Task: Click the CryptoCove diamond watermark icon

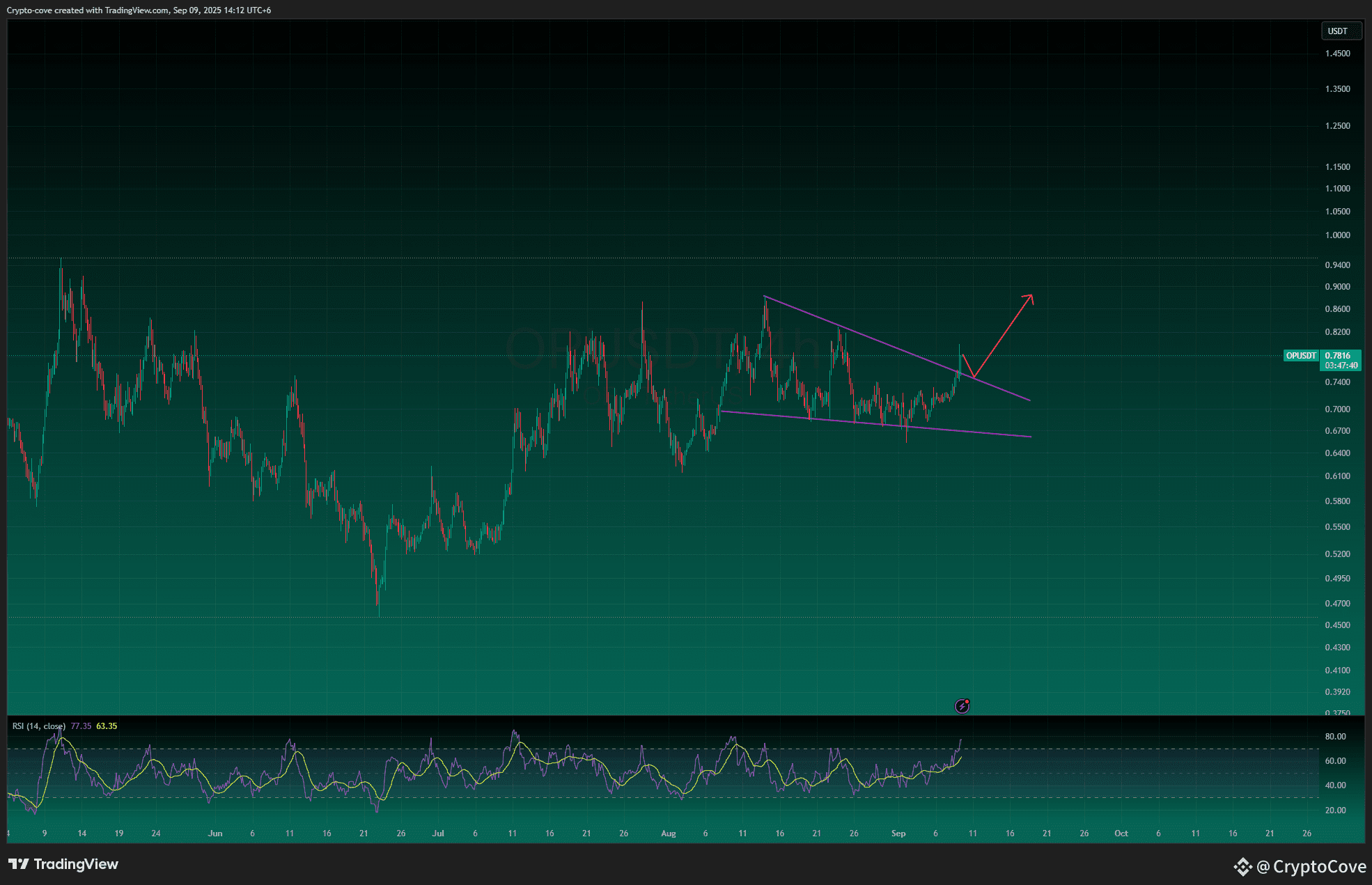Action: (1242, 866)
